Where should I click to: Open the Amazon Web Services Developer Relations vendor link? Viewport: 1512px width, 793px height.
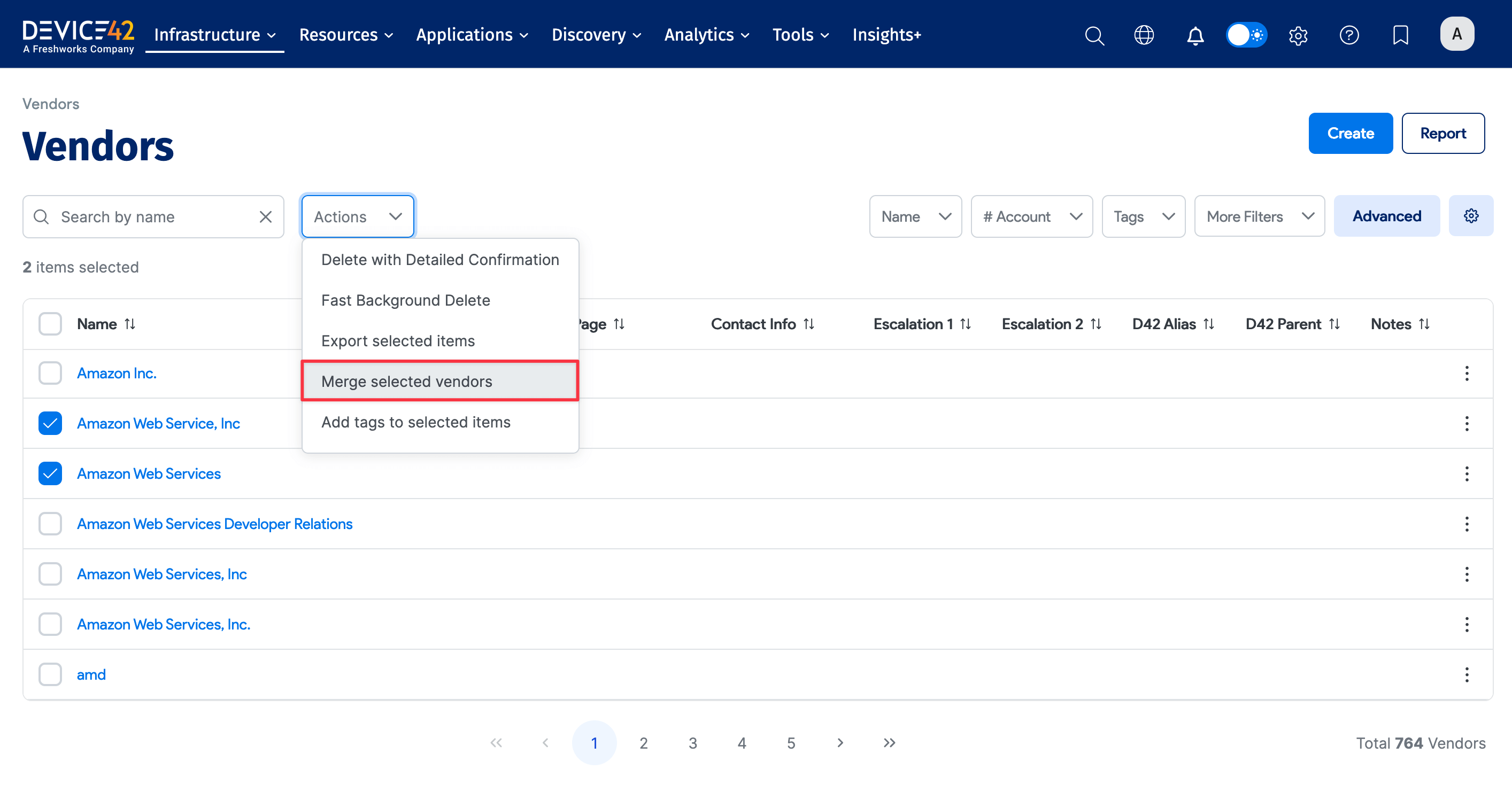click(214, 523)
